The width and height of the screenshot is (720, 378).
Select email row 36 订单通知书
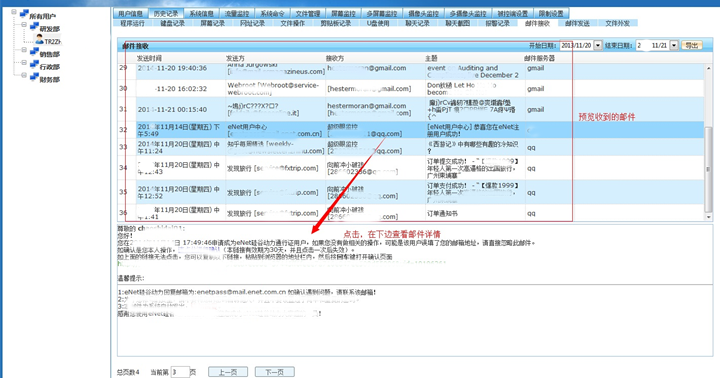411,213
